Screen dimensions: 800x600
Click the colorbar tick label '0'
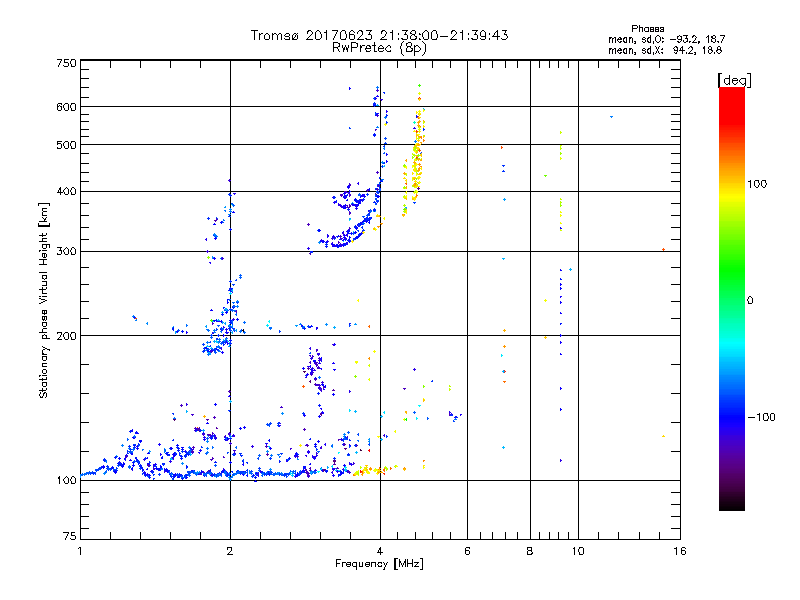tap(750, 300)
